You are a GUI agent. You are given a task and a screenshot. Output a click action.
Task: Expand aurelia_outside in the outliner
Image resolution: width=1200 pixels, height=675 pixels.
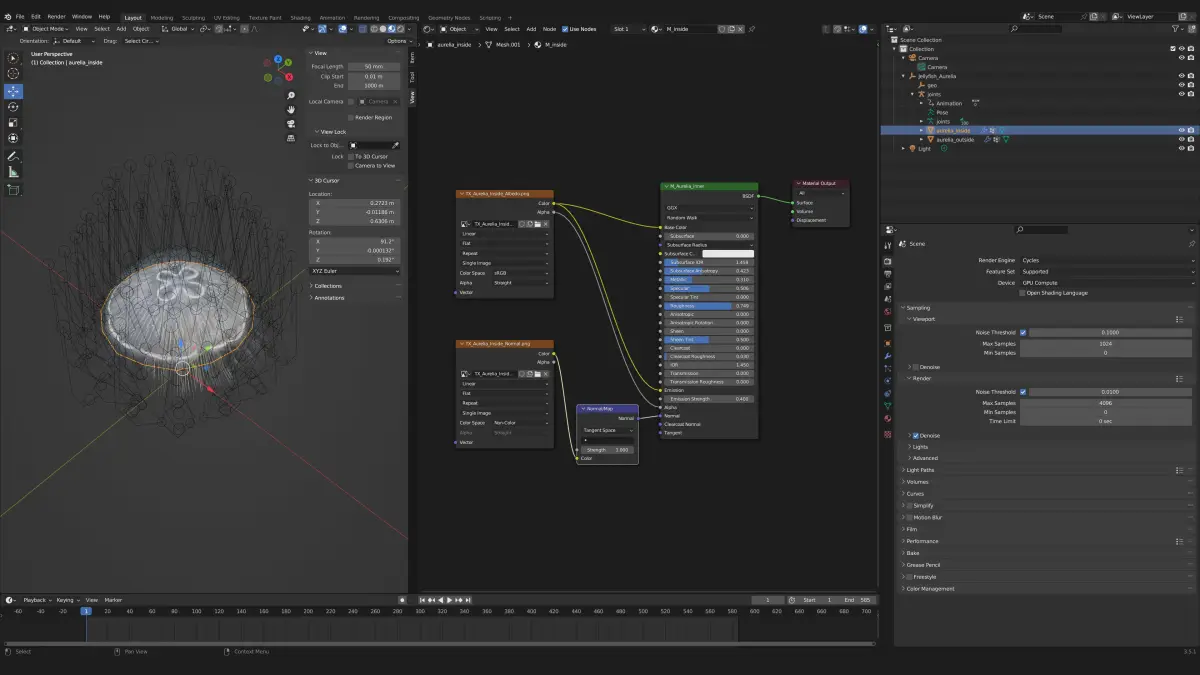[x=922, y=140]
